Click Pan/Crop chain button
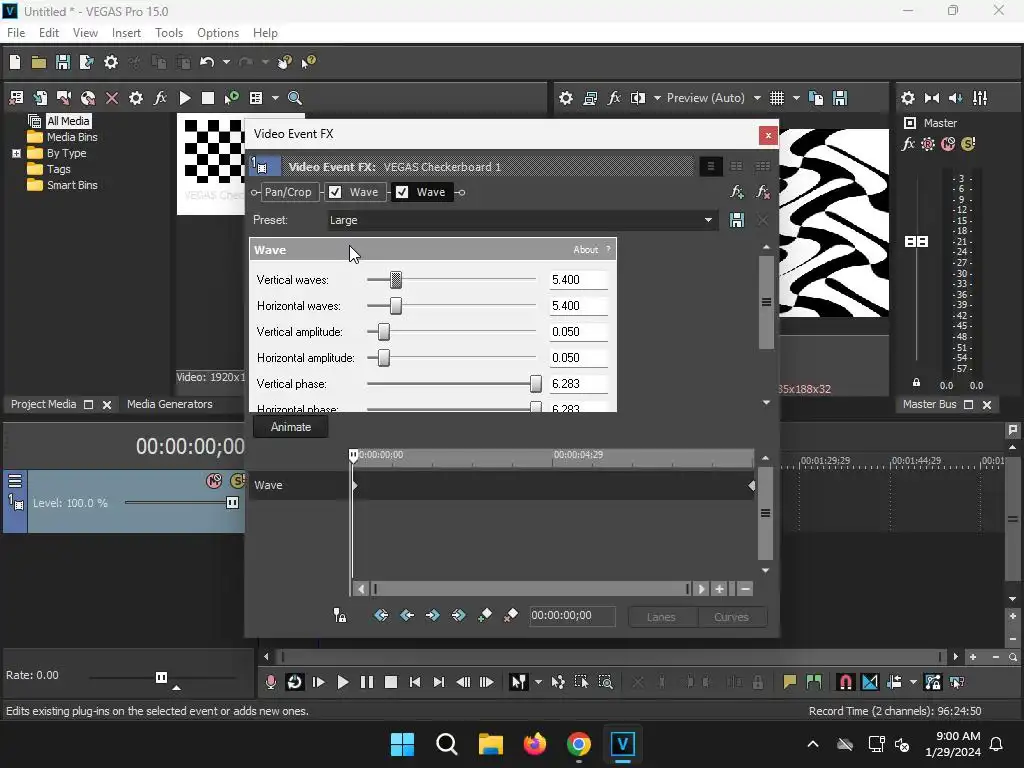The height and width of the screenshot is (768, 1024). tap(288, 192)
